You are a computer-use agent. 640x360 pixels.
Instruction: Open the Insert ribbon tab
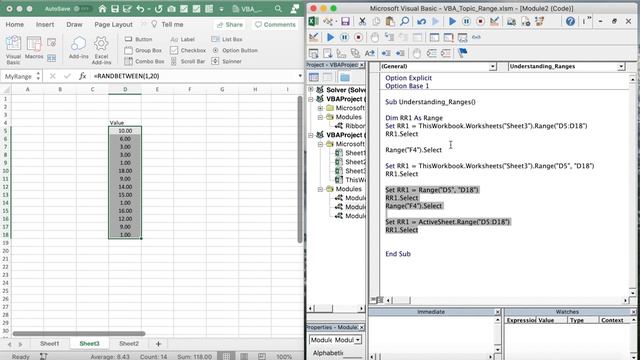45,24
